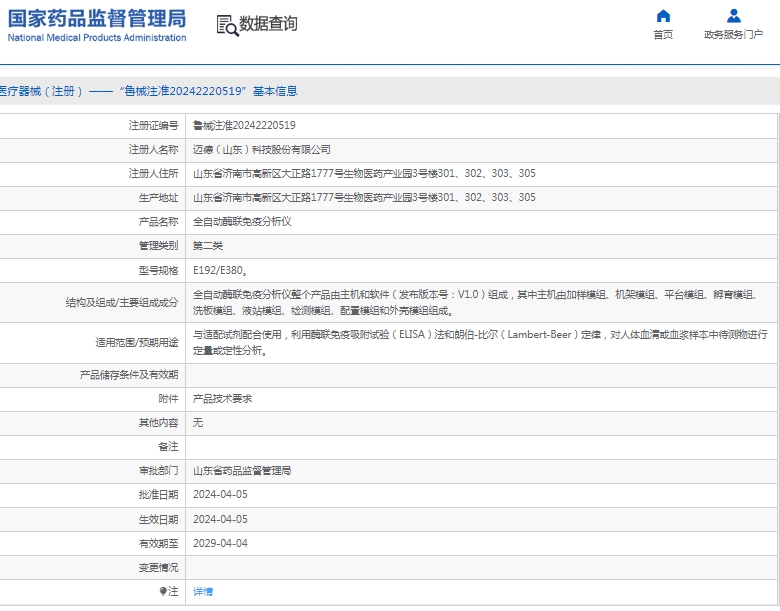
Task: Select registrant name 迈德(山东)科技股份有限公司
Action: coord(262,149)
